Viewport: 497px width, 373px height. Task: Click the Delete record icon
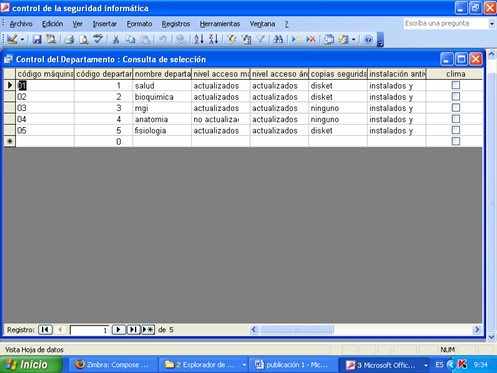(311, 39)
